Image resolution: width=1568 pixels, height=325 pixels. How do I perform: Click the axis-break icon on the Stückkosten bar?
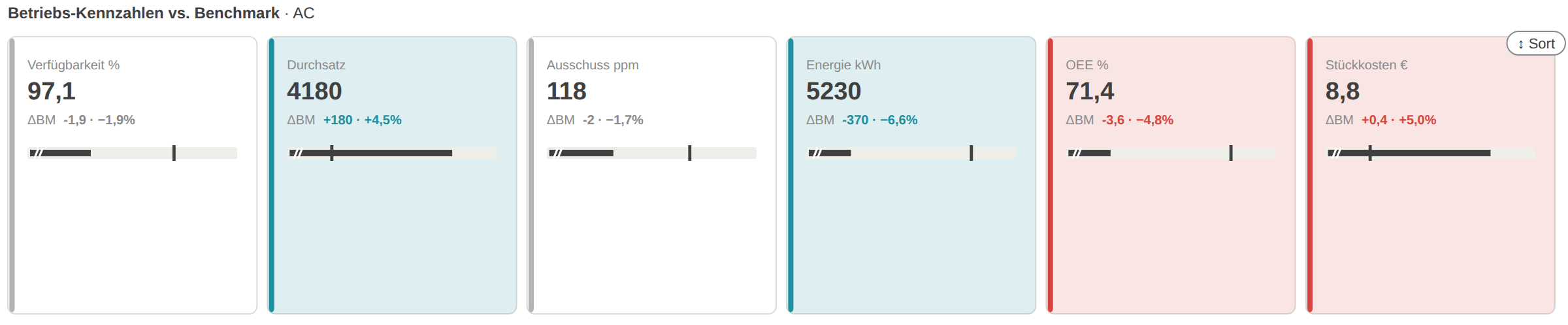(1334, 153)
